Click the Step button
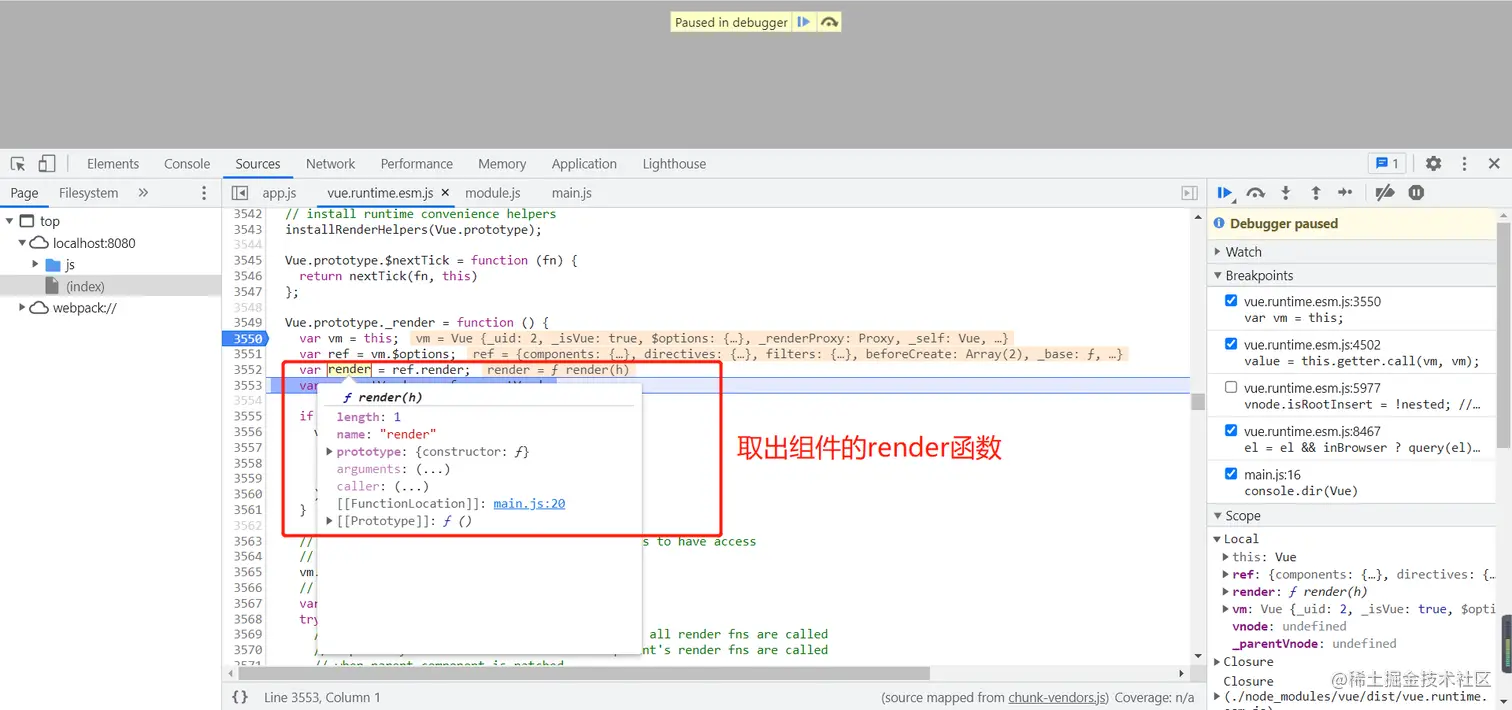This screenshot has height=710, width=1512. click(x=1345, y=193)
